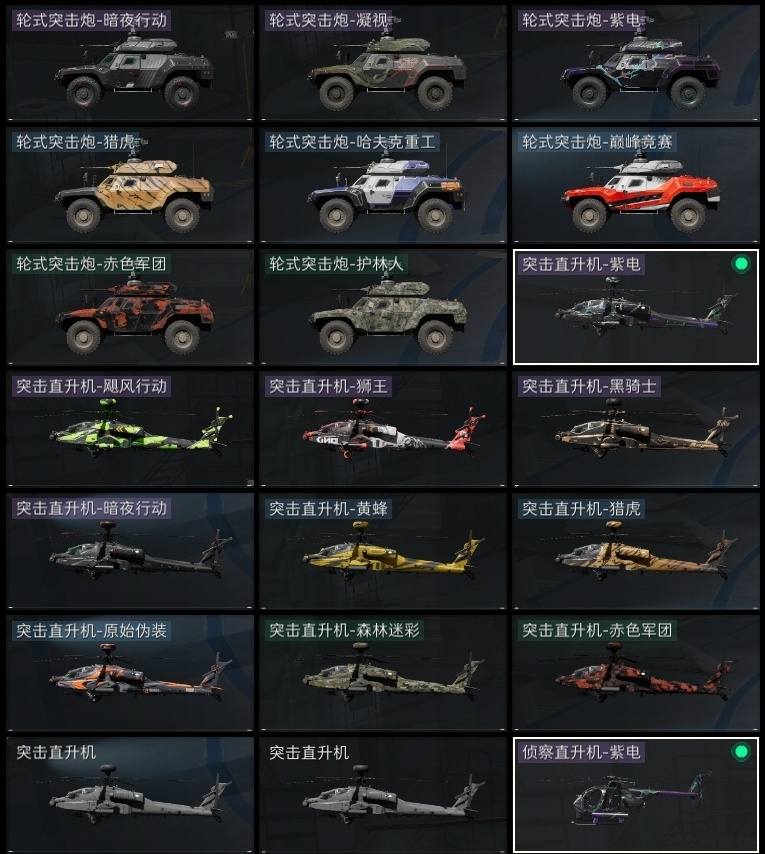Select the tiger-striped 轮式突击炮-猎虎 skin
This screenshot has width=765, height=854.
coord(130,185)
